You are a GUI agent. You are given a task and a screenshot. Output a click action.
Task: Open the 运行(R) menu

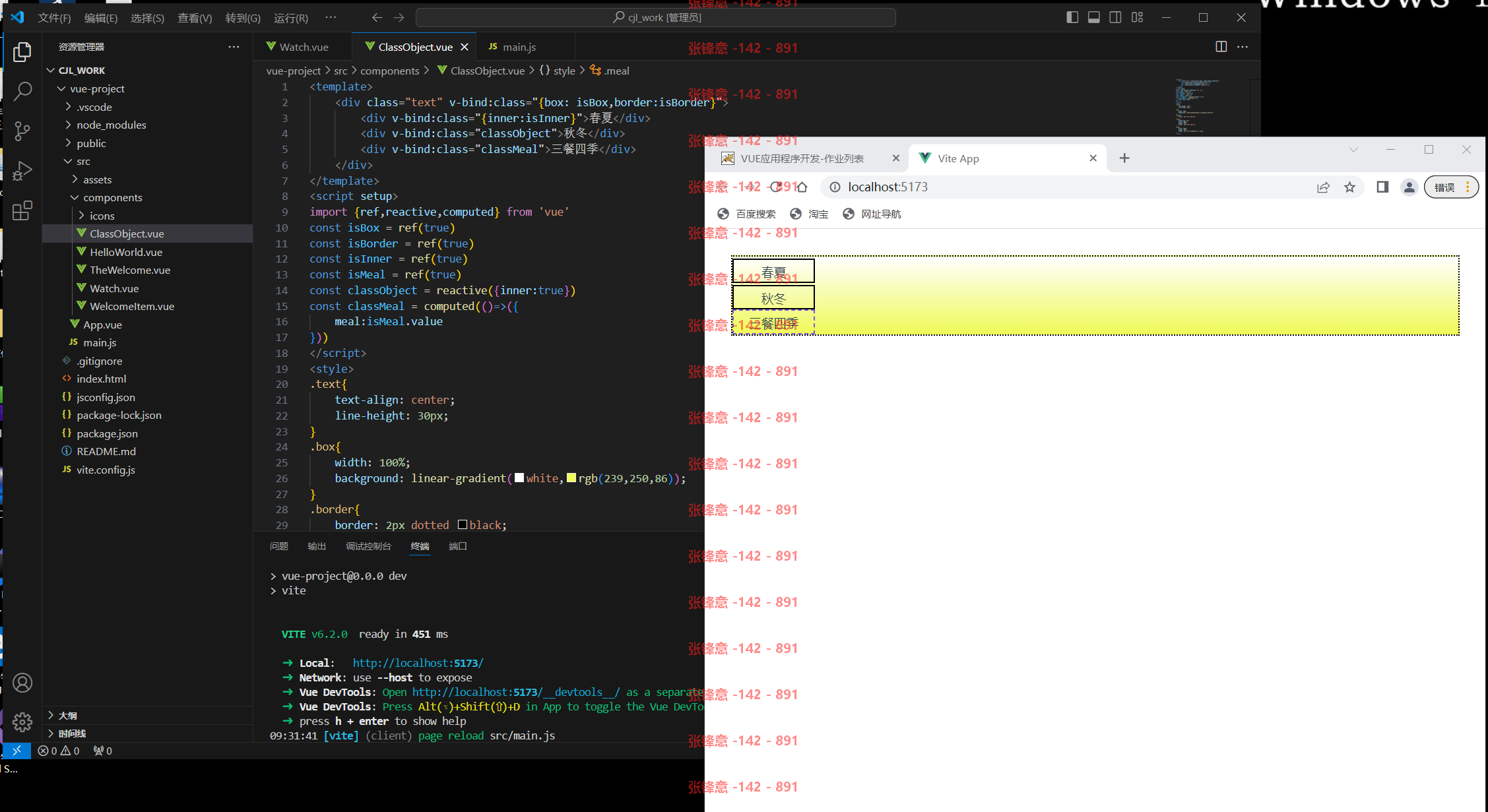pyautogui.click(x=291, y=18)
